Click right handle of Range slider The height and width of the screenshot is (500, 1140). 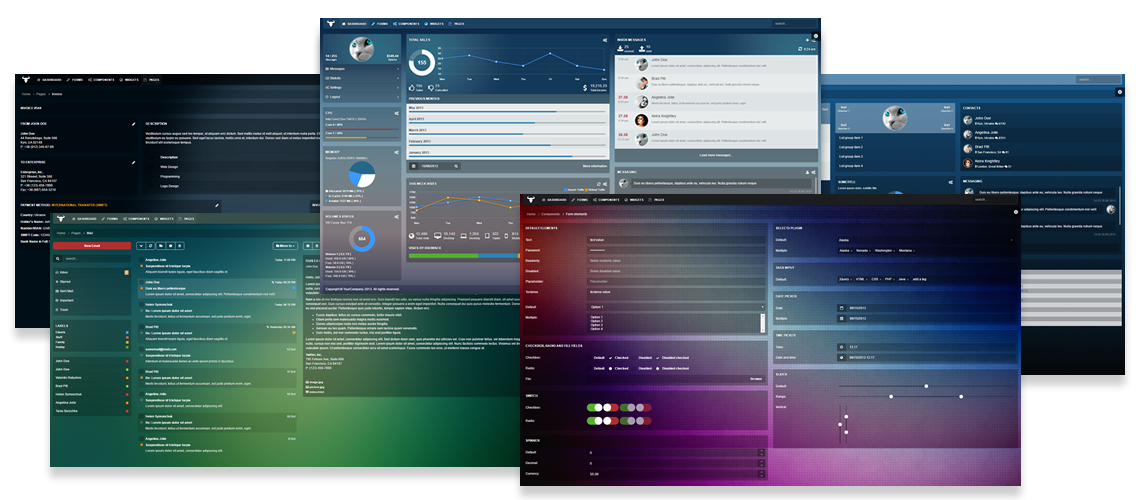click(960, 397)
